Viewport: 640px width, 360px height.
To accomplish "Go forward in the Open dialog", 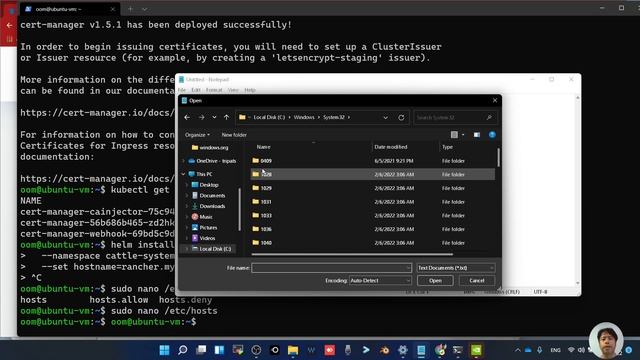I will (x=201, y=118).
